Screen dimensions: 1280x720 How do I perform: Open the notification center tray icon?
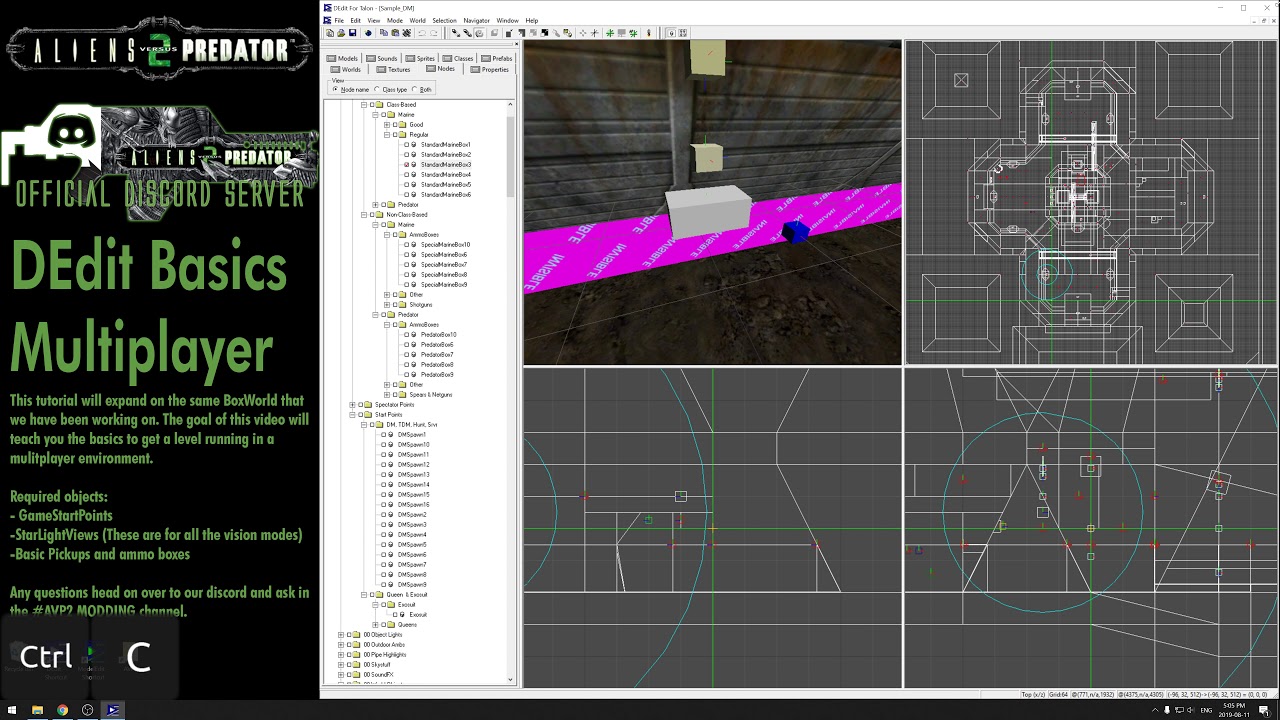[x=1264, y=710]
